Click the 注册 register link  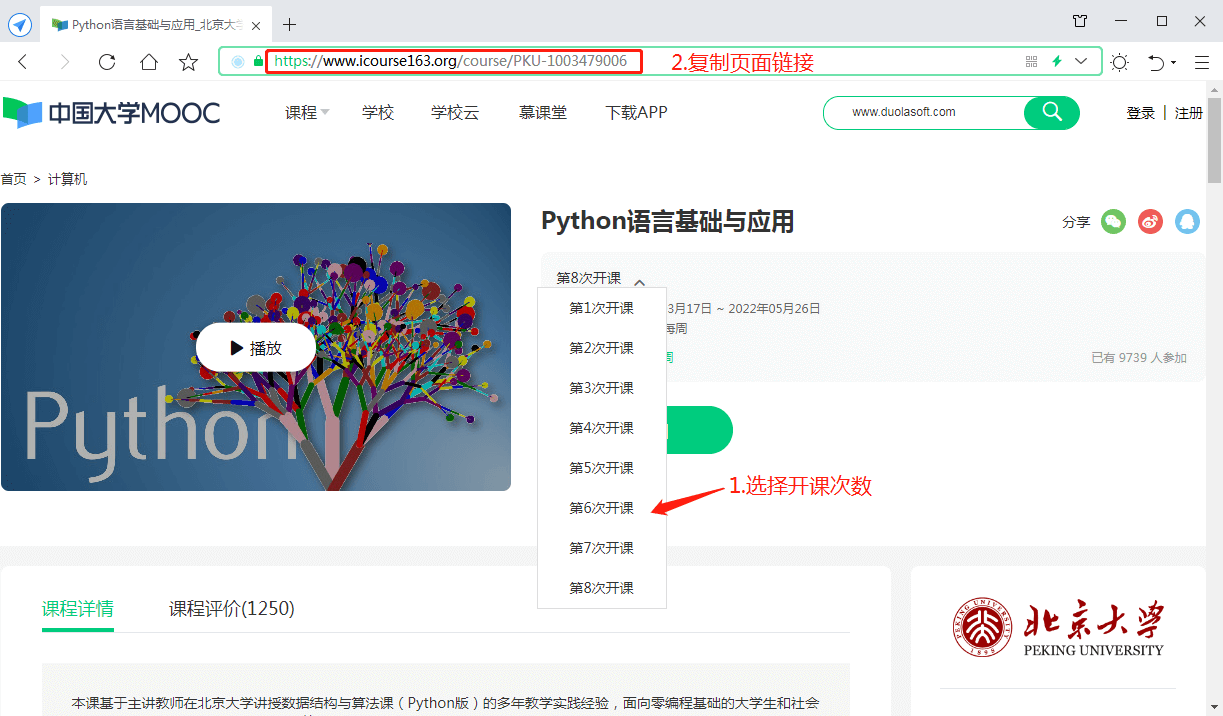[x=1189, y=113]
